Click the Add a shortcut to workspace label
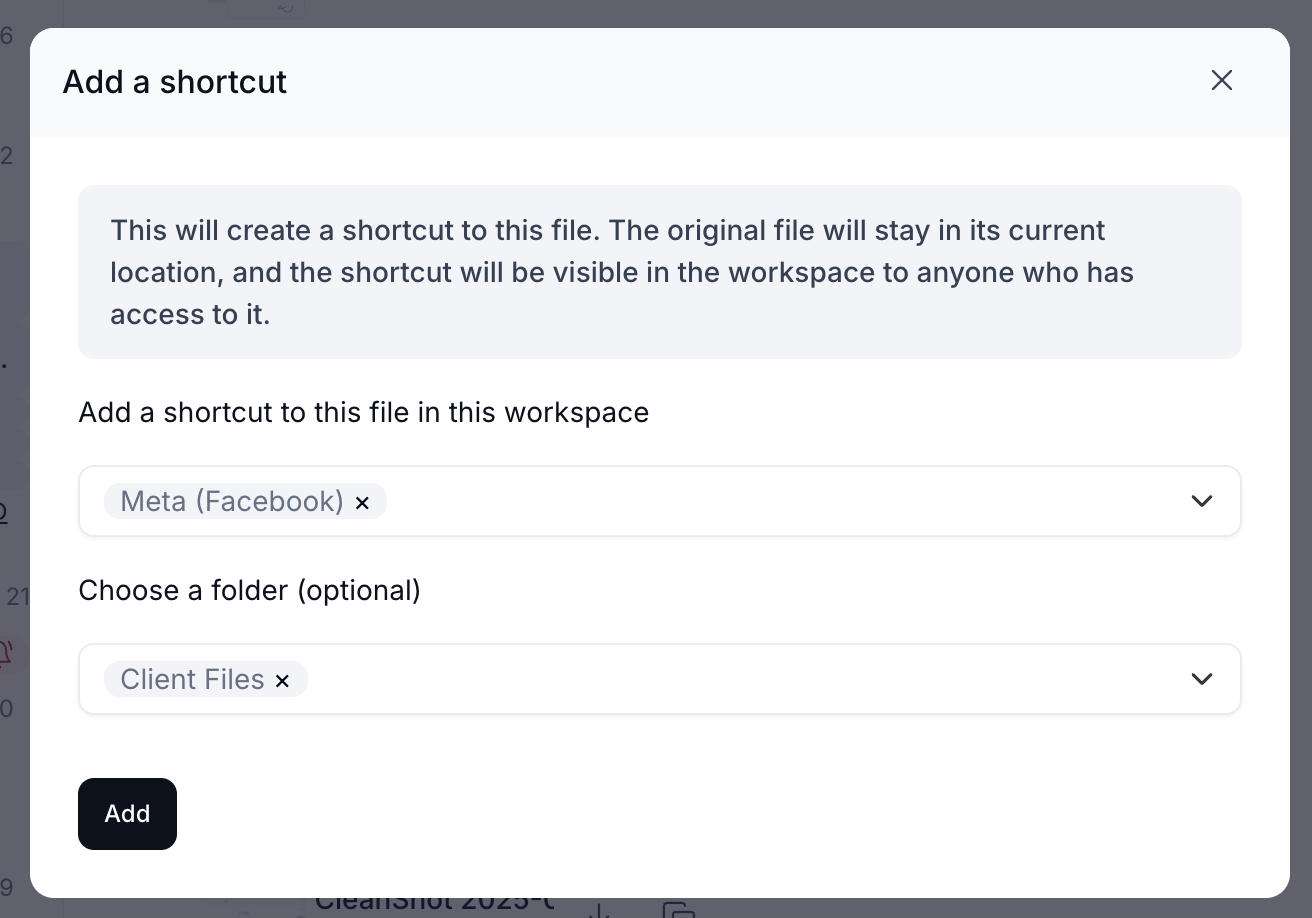The width and height of the screenshot is (1312, 918). (364, 412)
